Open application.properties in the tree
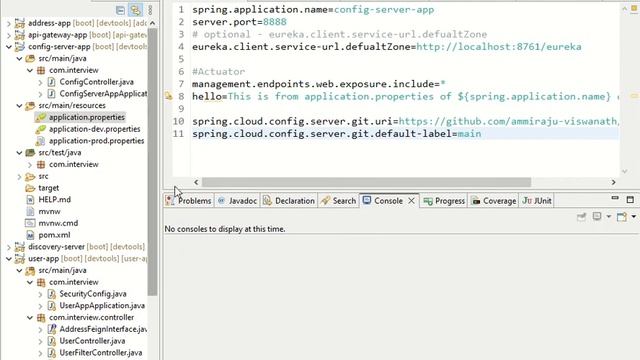 [87, 118]
